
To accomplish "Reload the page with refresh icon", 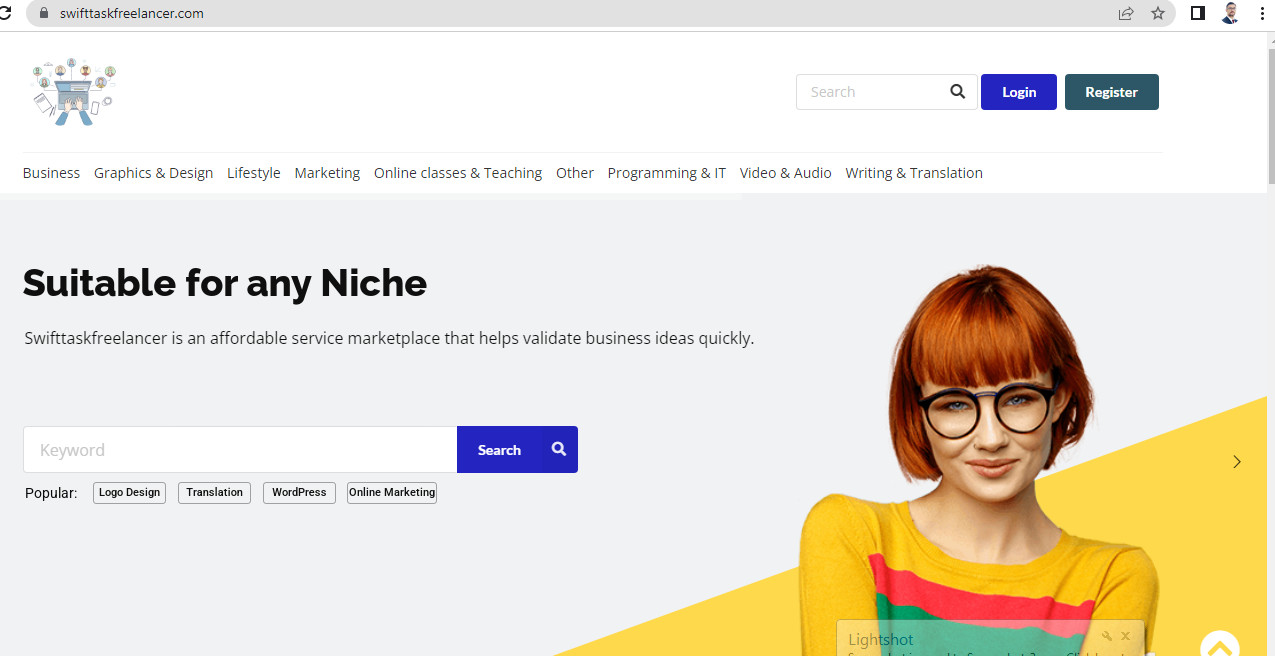I will click(4, 13).
